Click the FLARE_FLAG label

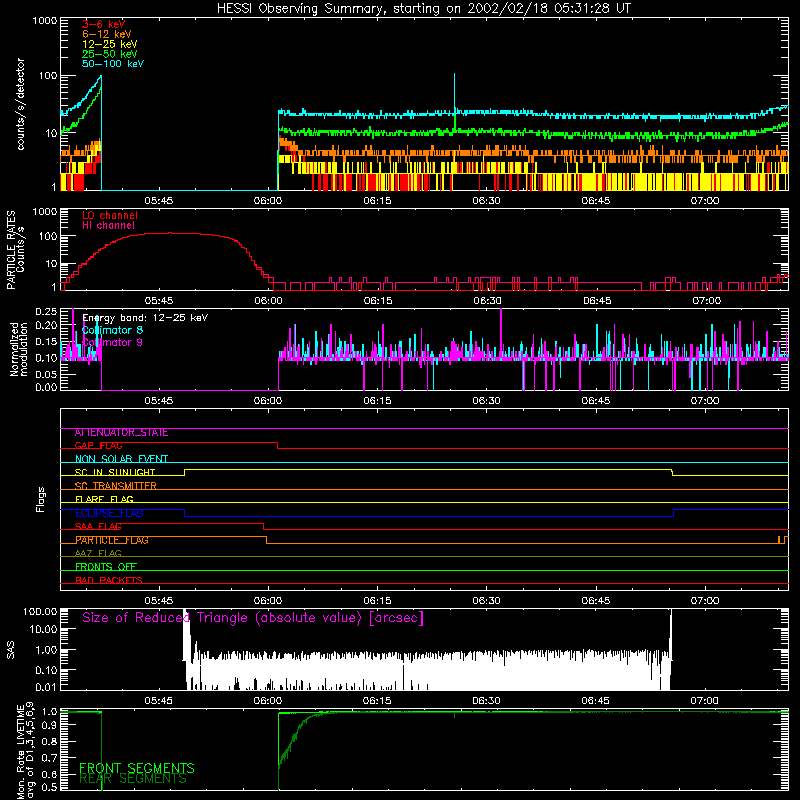(x=104, y=499)
